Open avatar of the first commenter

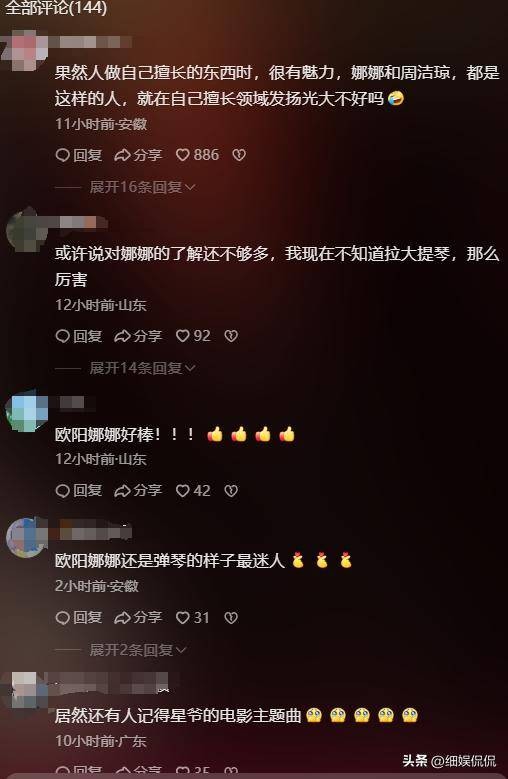pyautogui.click(x=25, y=49)
